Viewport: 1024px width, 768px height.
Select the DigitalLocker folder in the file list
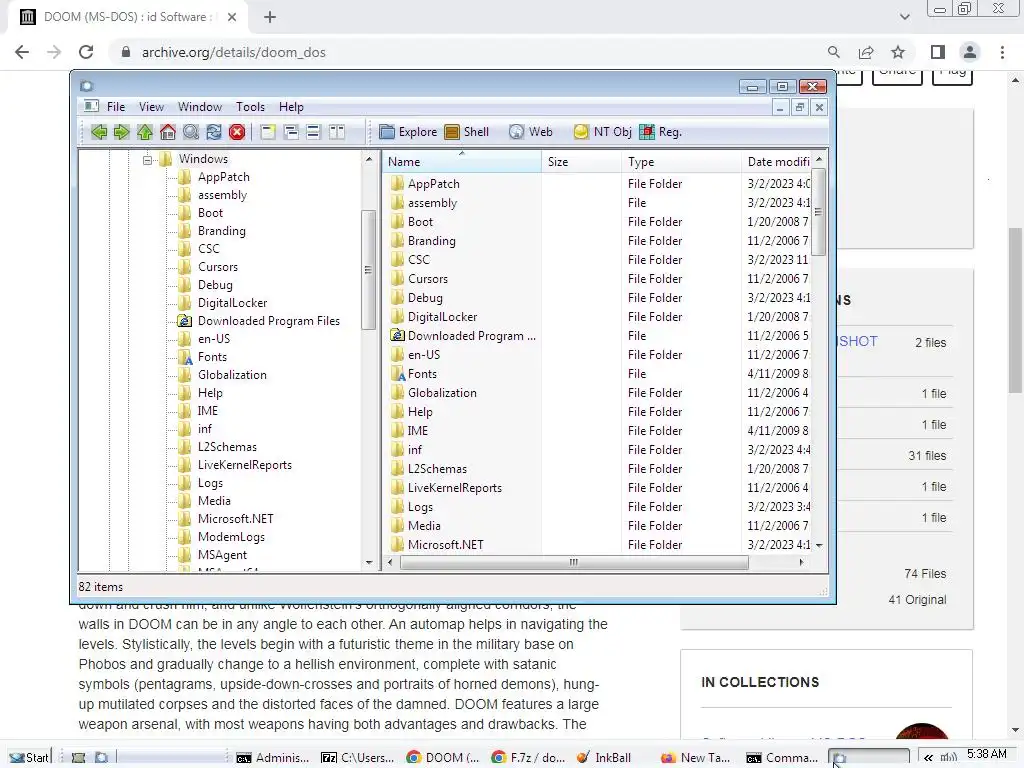click(x=442, y=317)
